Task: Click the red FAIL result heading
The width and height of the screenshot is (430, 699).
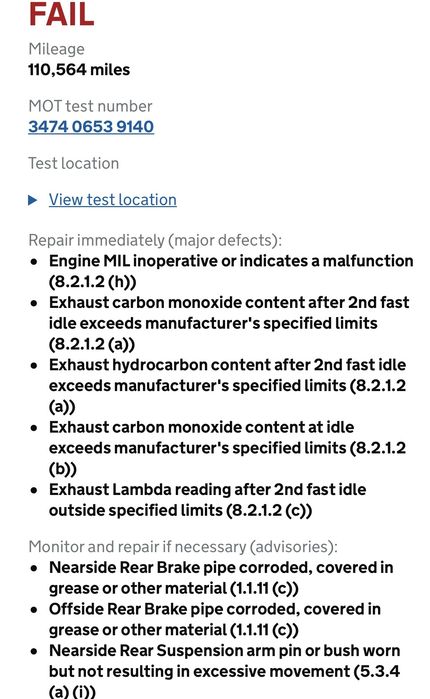Action: [x=61, y=14]
